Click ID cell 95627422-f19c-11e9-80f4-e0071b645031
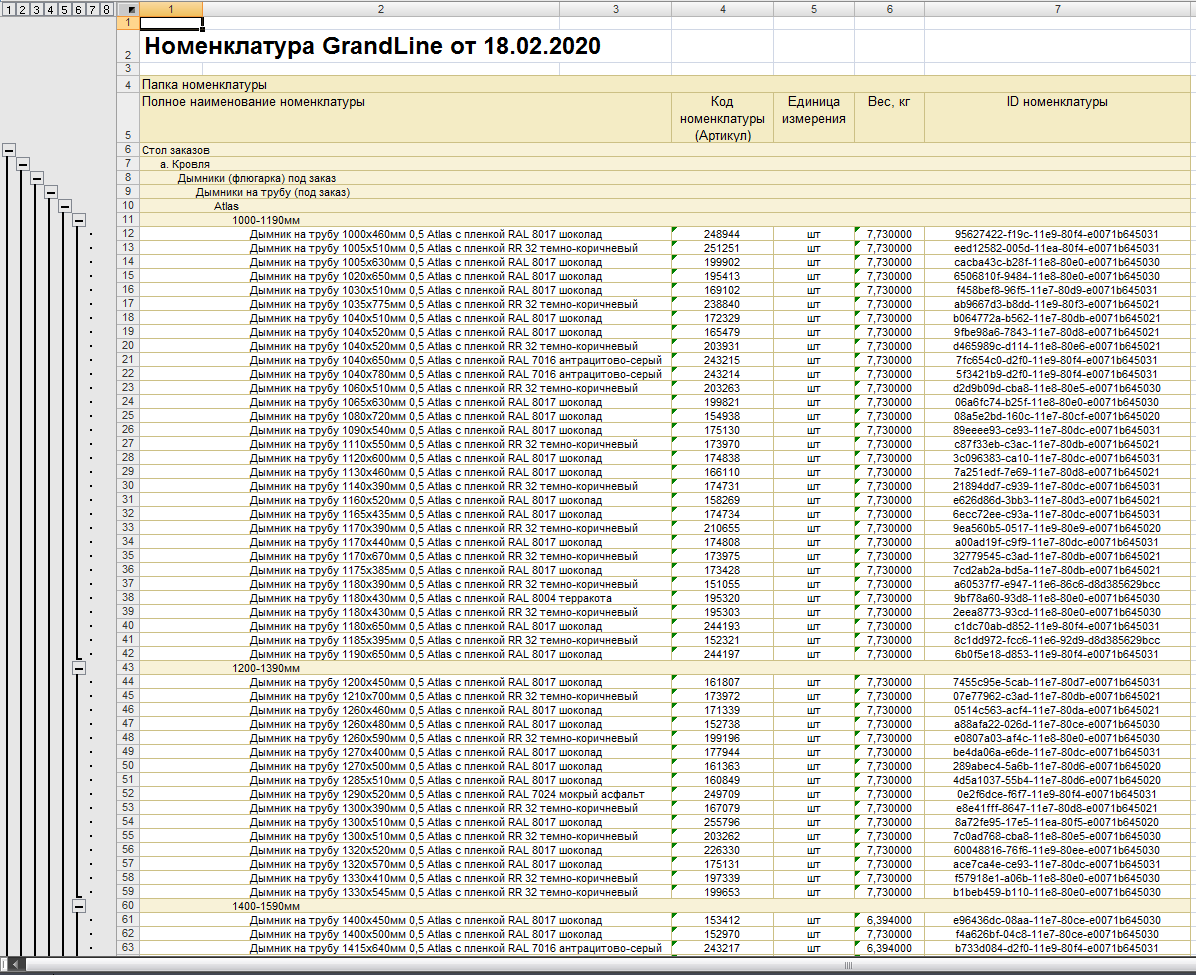1196x975 pixels. [x=1057, y=234]
